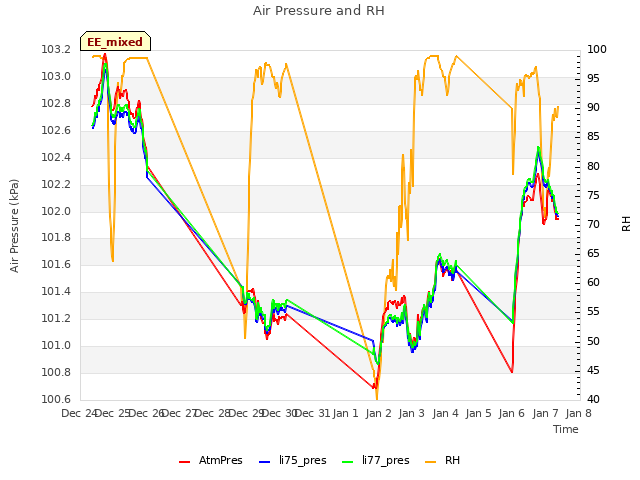Screen dimensions: 640x480
Task: Click the 103.2 pressure tick label
Action: pyautogui.click(x=56, y=50)
